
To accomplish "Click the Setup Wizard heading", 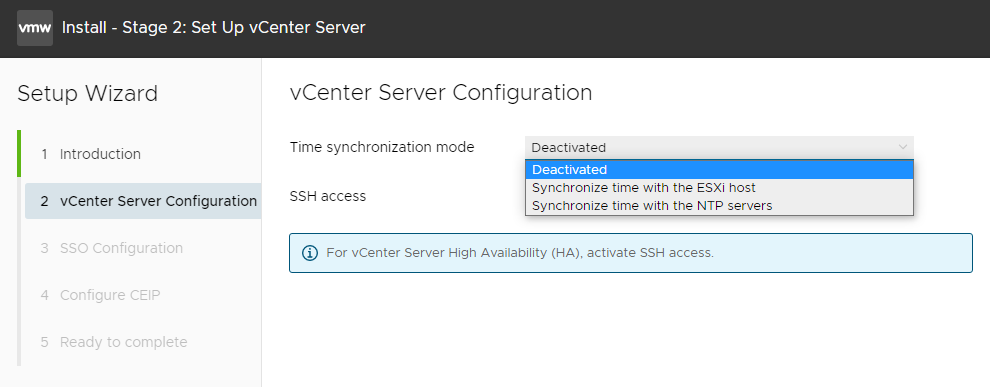I will click(x=88, y=93).
